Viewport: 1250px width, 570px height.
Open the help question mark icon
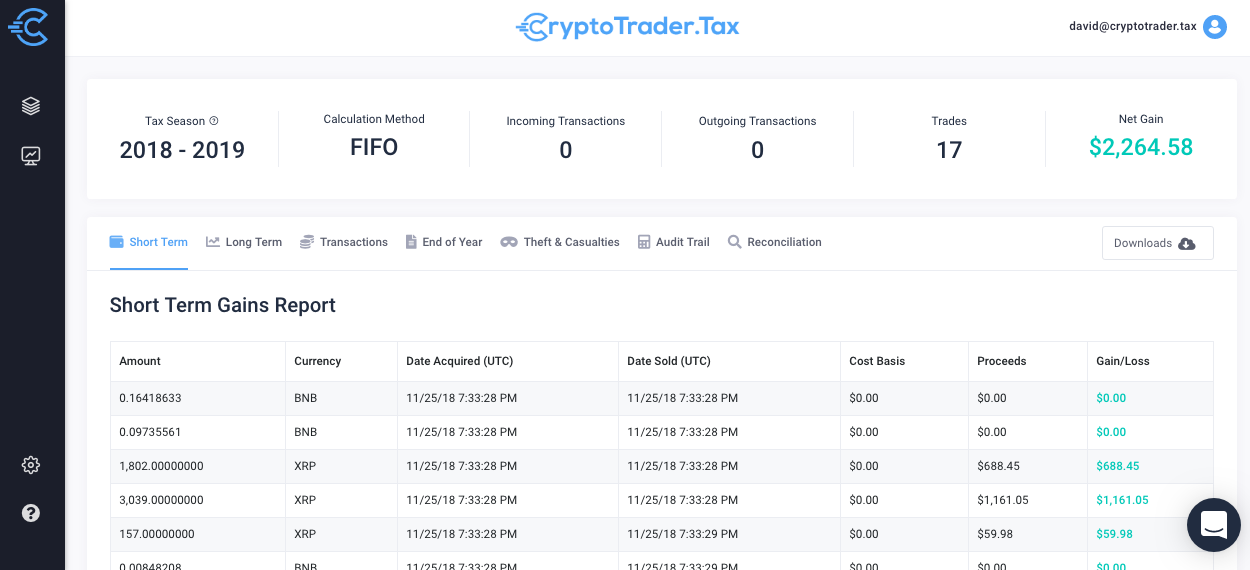(31, 513)
